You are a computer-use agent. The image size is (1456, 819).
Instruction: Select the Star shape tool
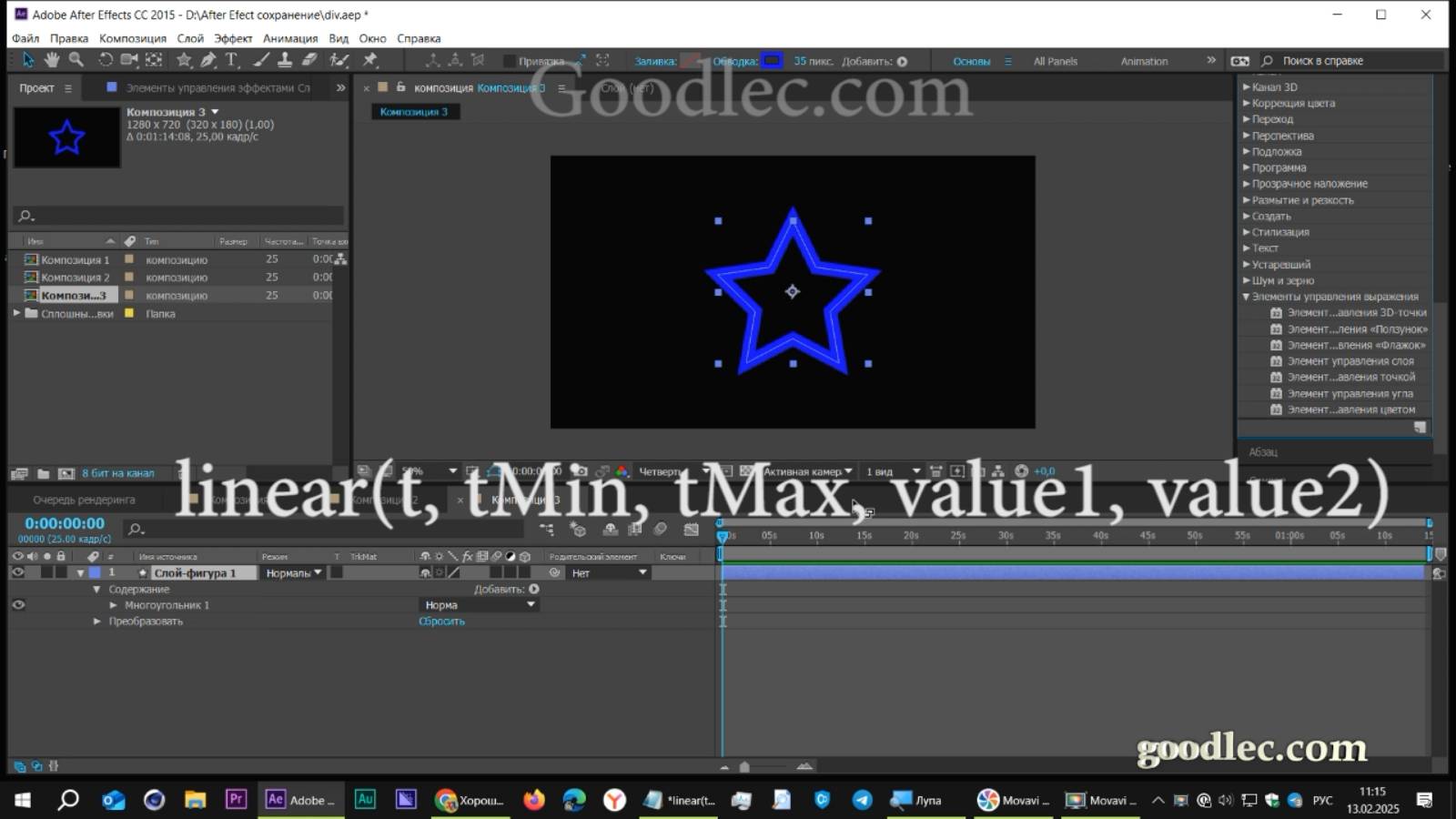(184, 60)
